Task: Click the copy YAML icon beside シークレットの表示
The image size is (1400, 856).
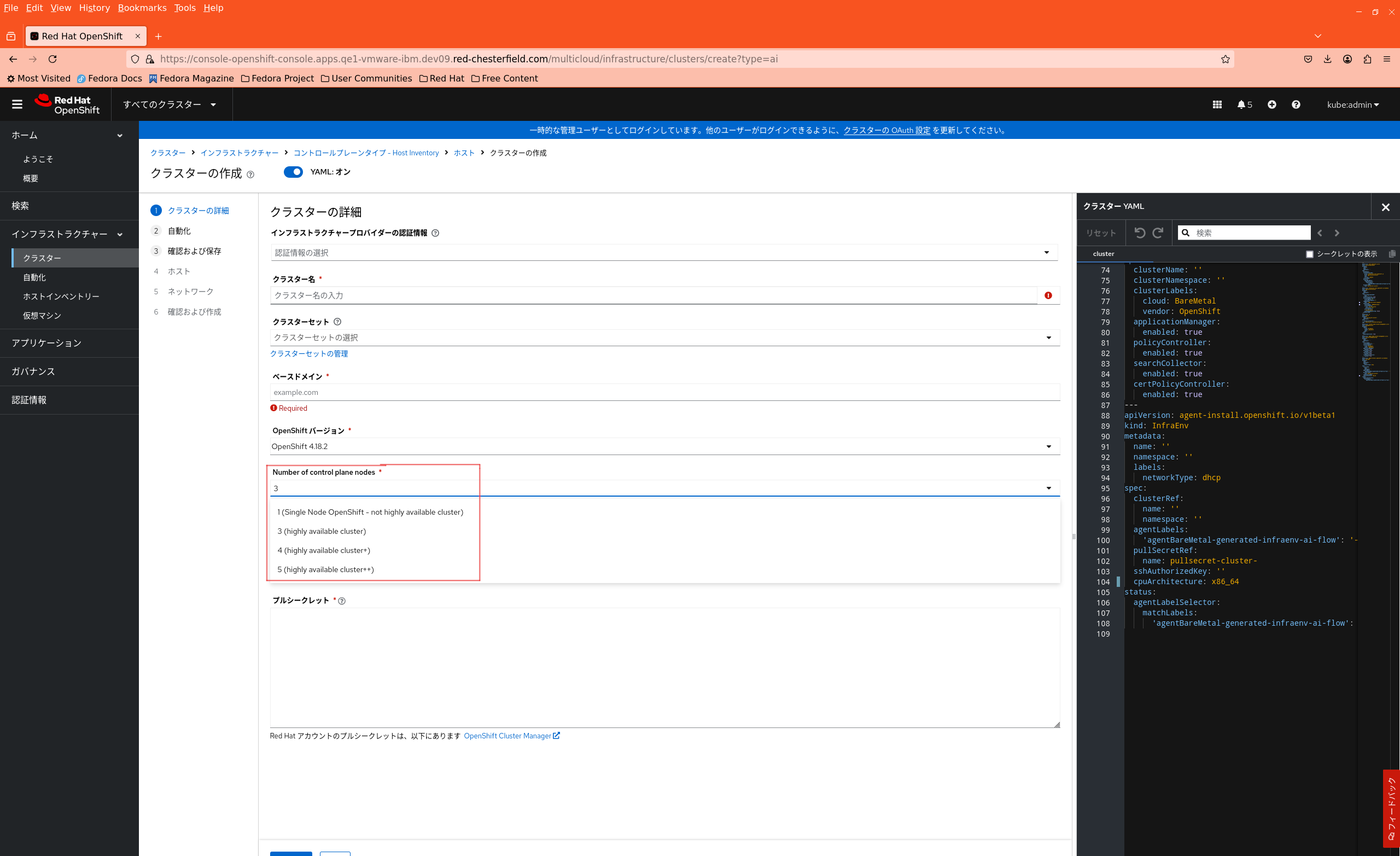Action: click(x=1391, y=254)
